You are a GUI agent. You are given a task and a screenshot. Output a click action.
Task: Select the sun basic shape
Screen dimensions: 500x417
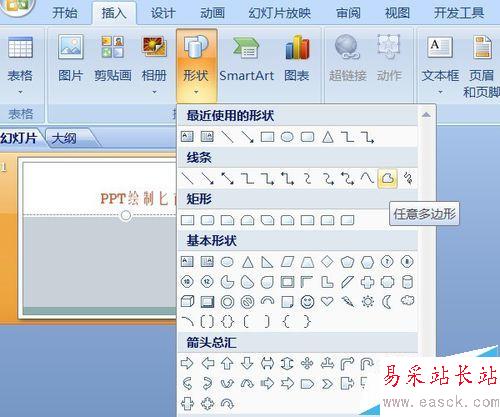(x=367, y=302)
